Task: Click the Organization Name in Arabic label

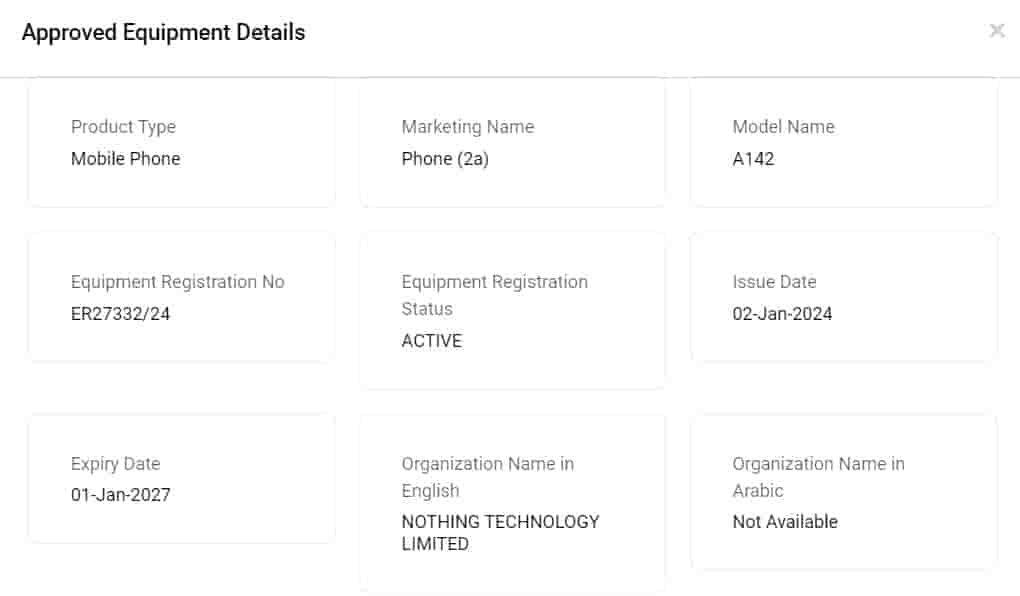Action: click(818, 477)
